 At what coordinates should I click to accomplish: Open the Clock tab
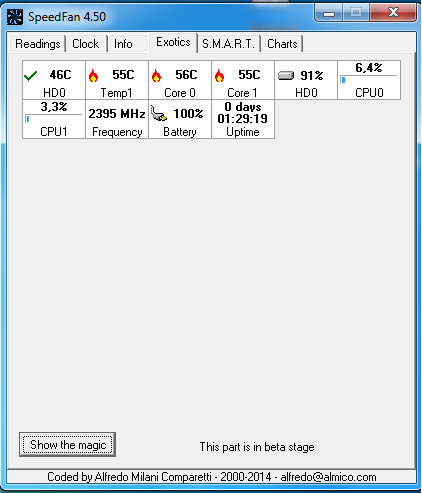pos(86,44)
